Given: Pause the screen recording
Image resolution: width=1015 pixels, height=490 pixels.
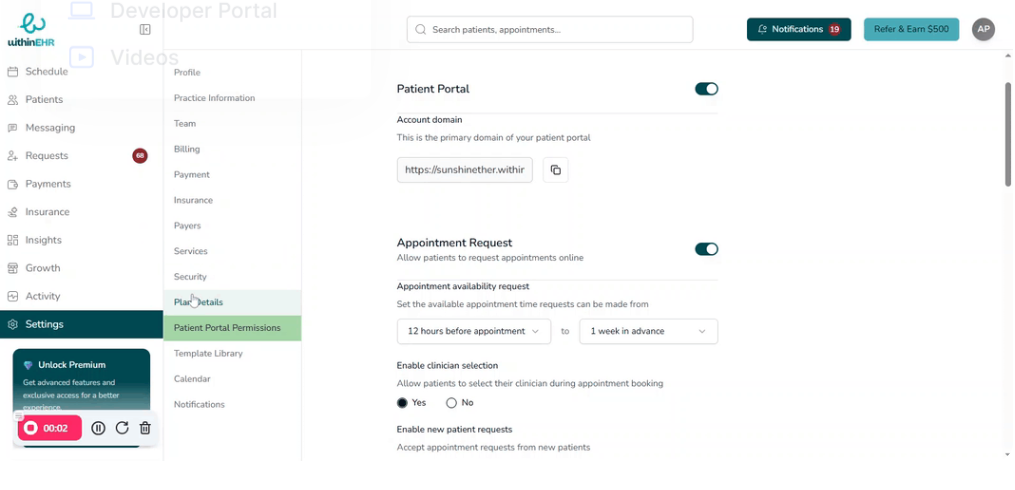Looking at the screenshot, I should [98, 428].
